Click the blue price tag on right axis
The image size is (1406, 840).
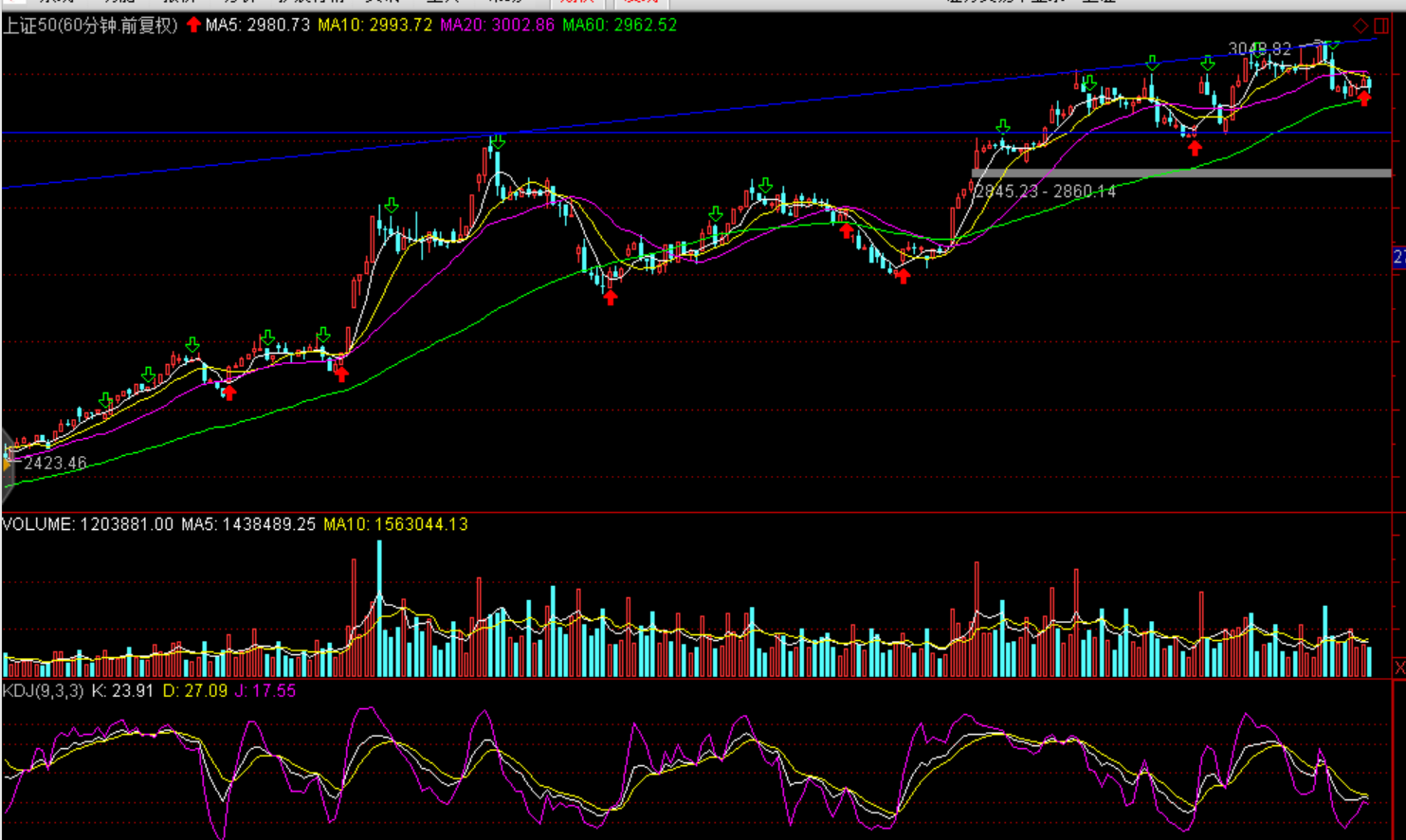point(1399,257)
